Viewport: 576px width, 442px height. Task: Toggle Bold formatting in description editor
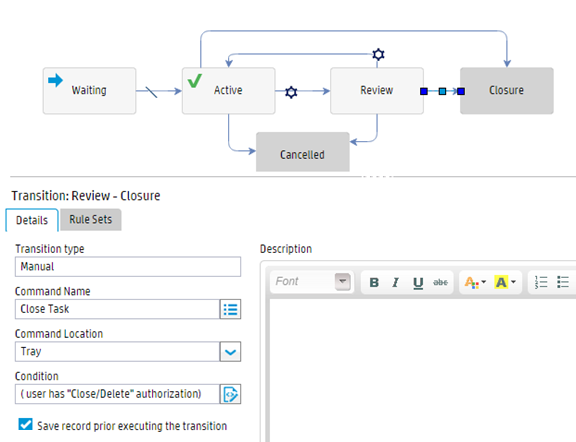pyautogui.click(x=374, y=282)
